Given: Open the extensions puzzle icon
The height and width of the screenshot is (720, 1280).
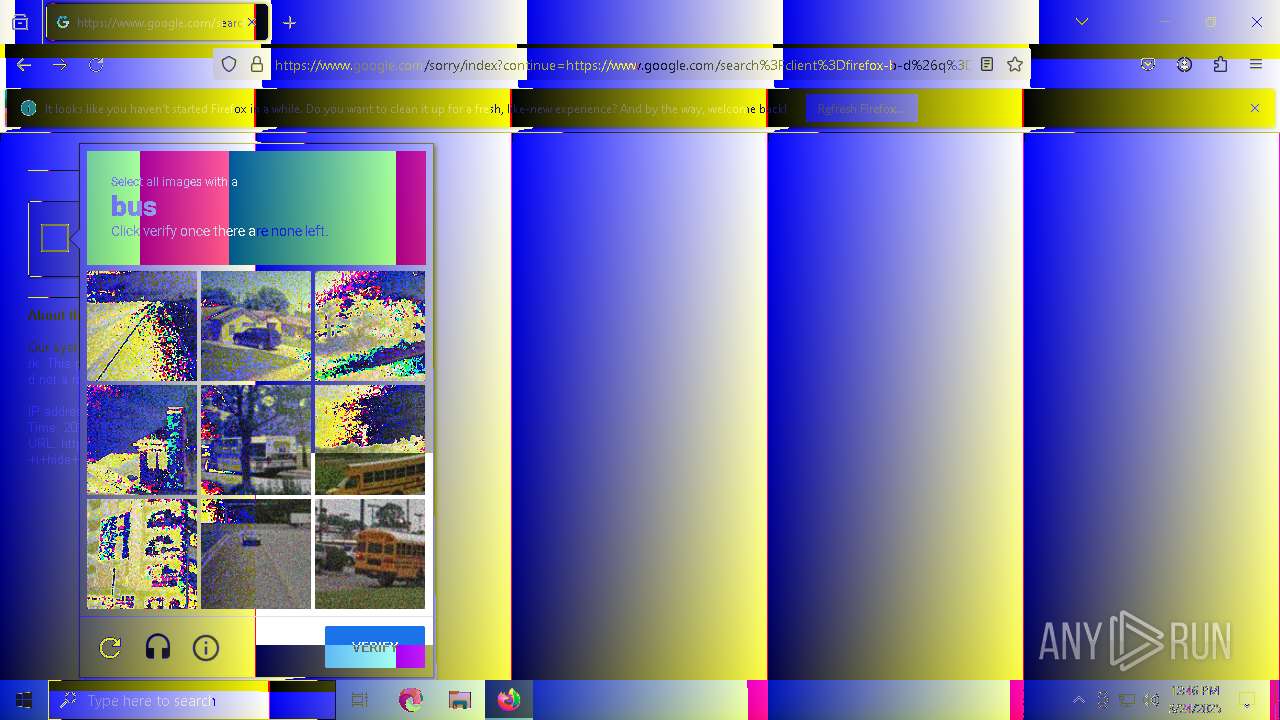Looking at the screenshot, I should (1220, 64).
